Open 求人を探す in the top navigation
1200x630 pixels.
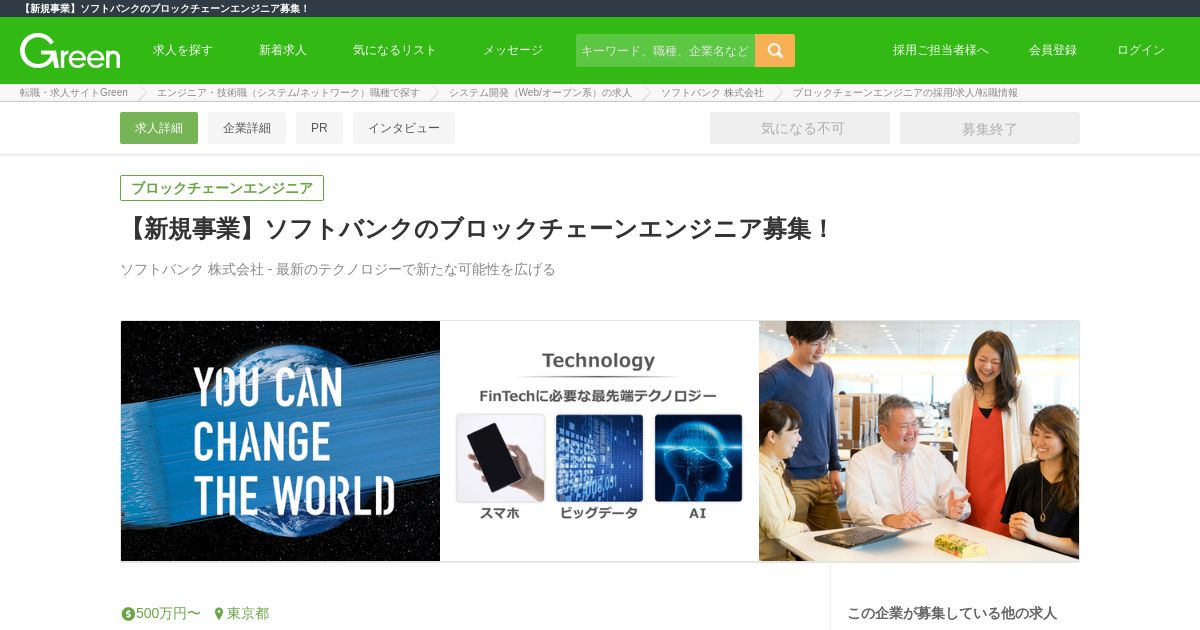[183, 50]
